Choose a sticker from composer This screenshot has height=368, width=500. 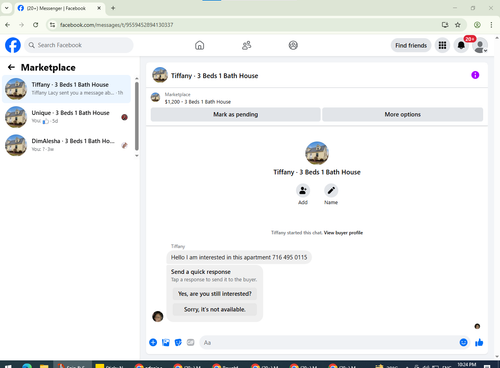pos(178,342)
